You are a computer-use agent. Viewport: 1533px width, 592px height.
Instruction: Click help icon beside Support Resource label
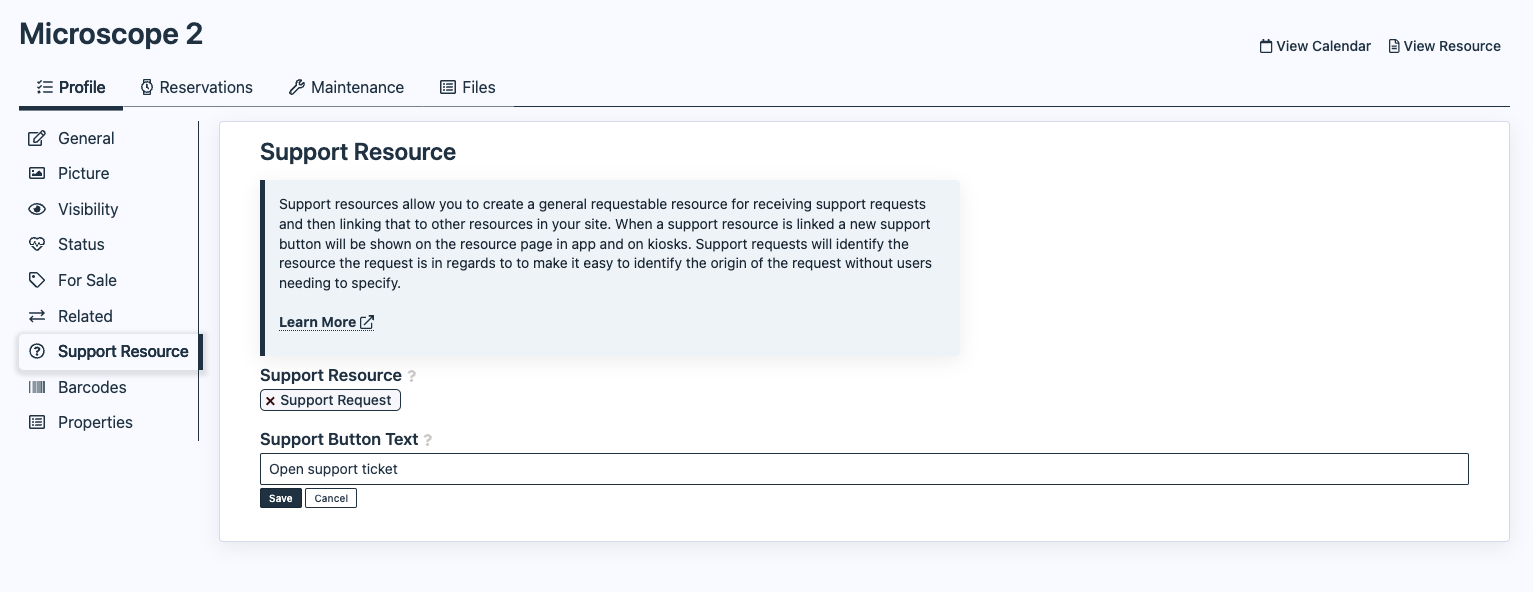[412, 376]
